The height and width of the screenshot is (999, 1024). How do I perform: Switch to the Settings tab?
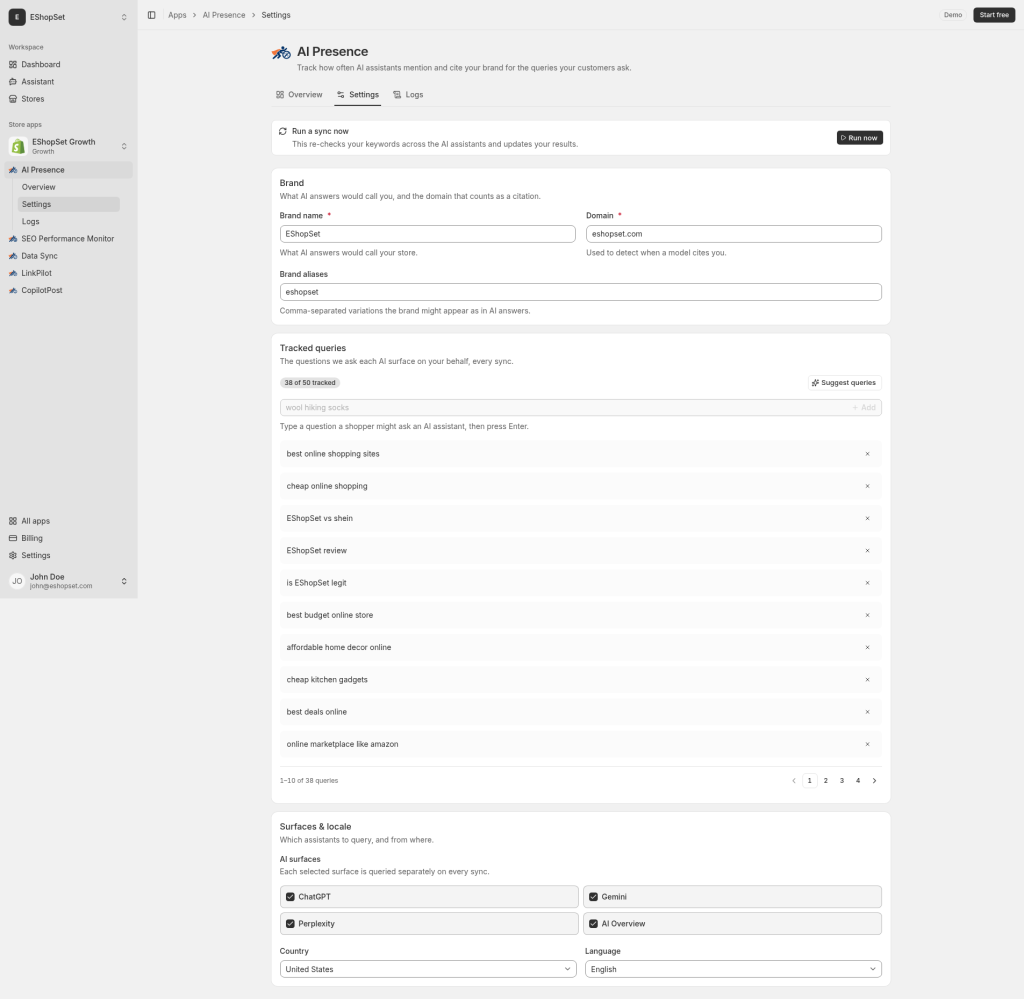tap(358, 95)
